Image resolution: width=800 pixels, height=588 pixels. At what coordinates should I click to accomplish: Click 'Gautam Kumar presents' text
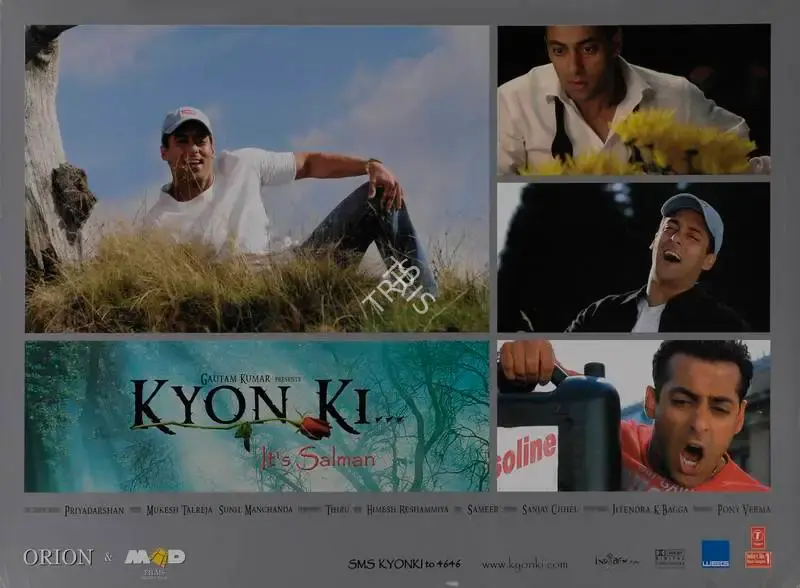(251, 379)
